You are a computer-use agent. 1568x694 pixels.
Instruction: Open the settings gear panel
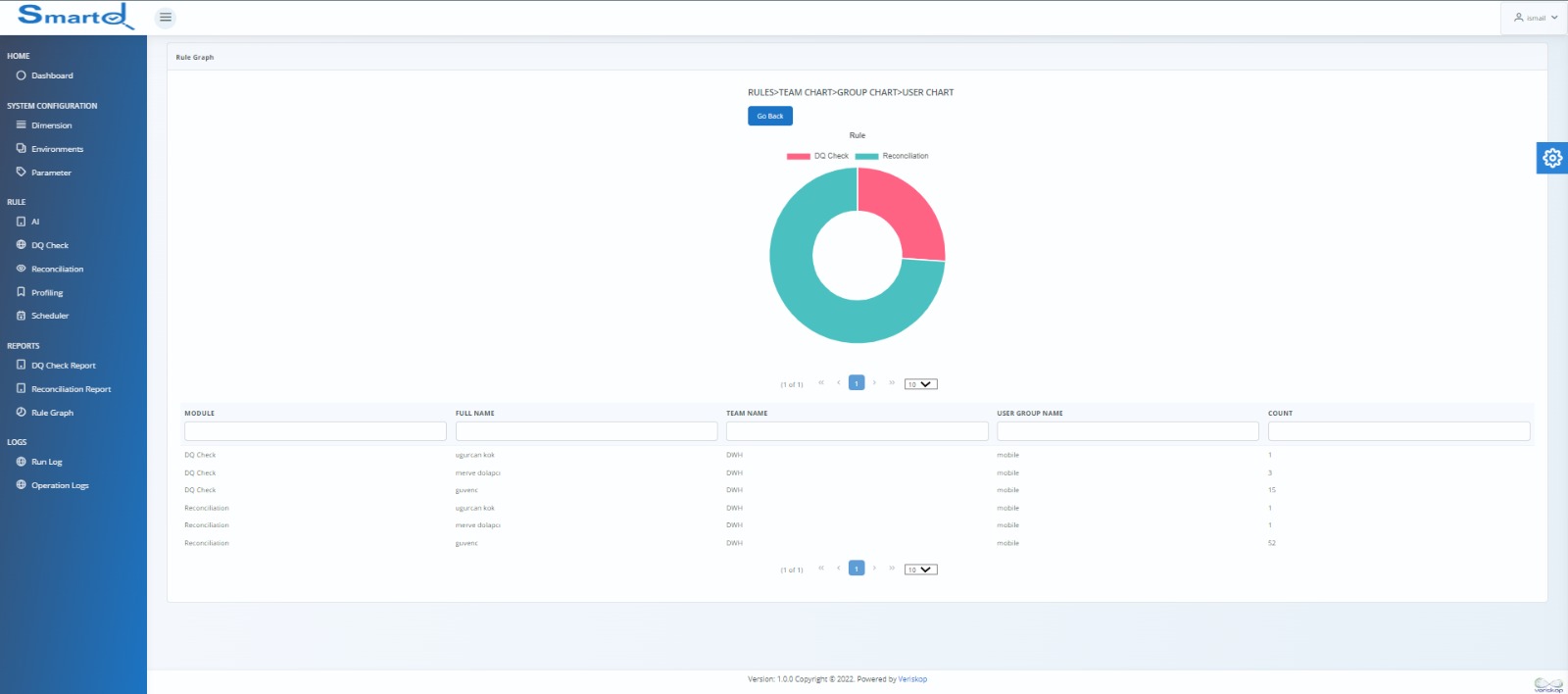(x=1551, y=158)
